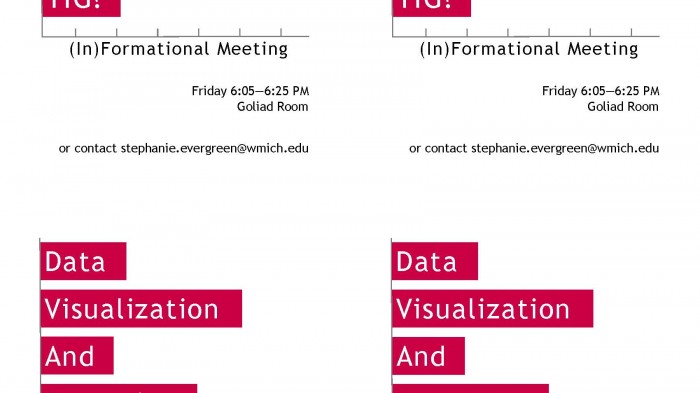The width and height of the screenshot is (700, 393).
Task: Click the right red "Data" bar
Action: pyautogui.click(x=435, y=261)
